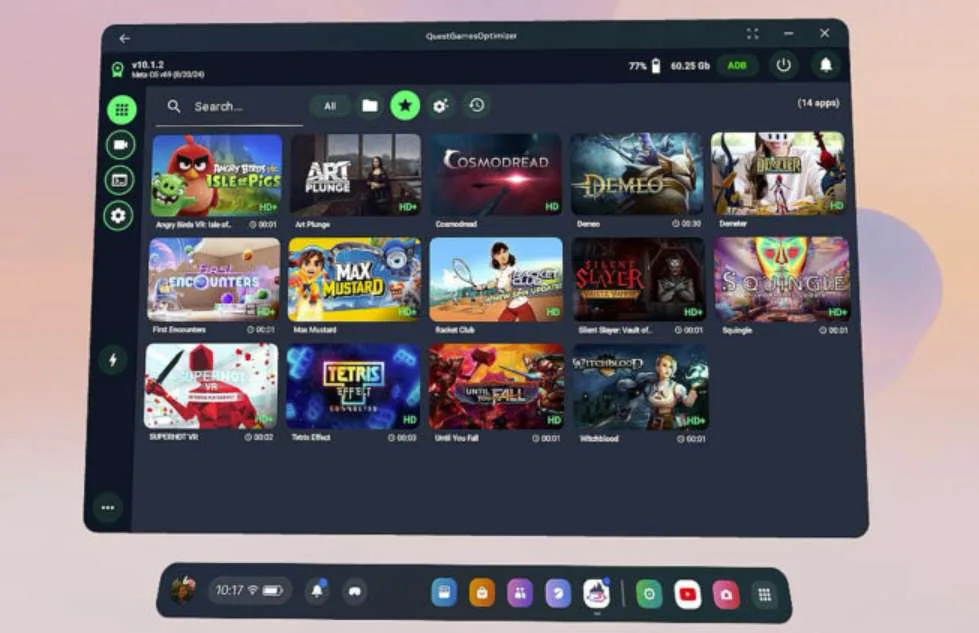Screen dimensions: 979x633
Task: Select the All apps filter
Action: pyautogui.click(x=330, y=106)
